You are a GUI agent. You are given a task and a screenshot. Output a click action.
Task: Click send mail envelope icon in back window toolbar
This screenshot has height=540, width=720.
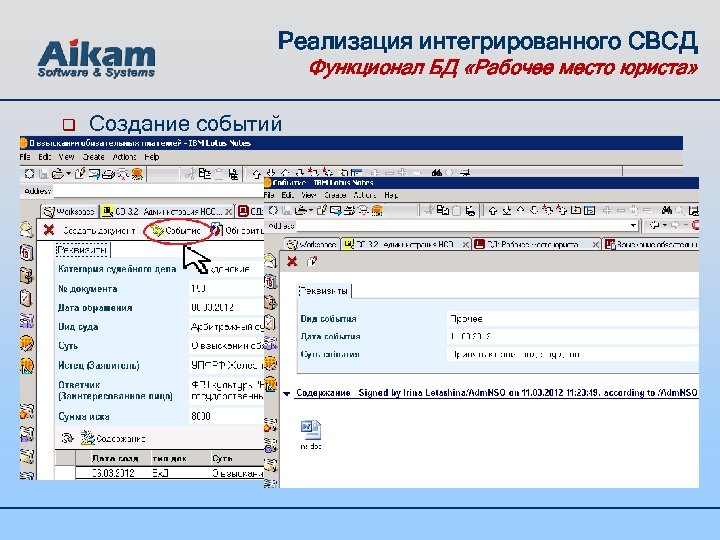click(95, 174)
